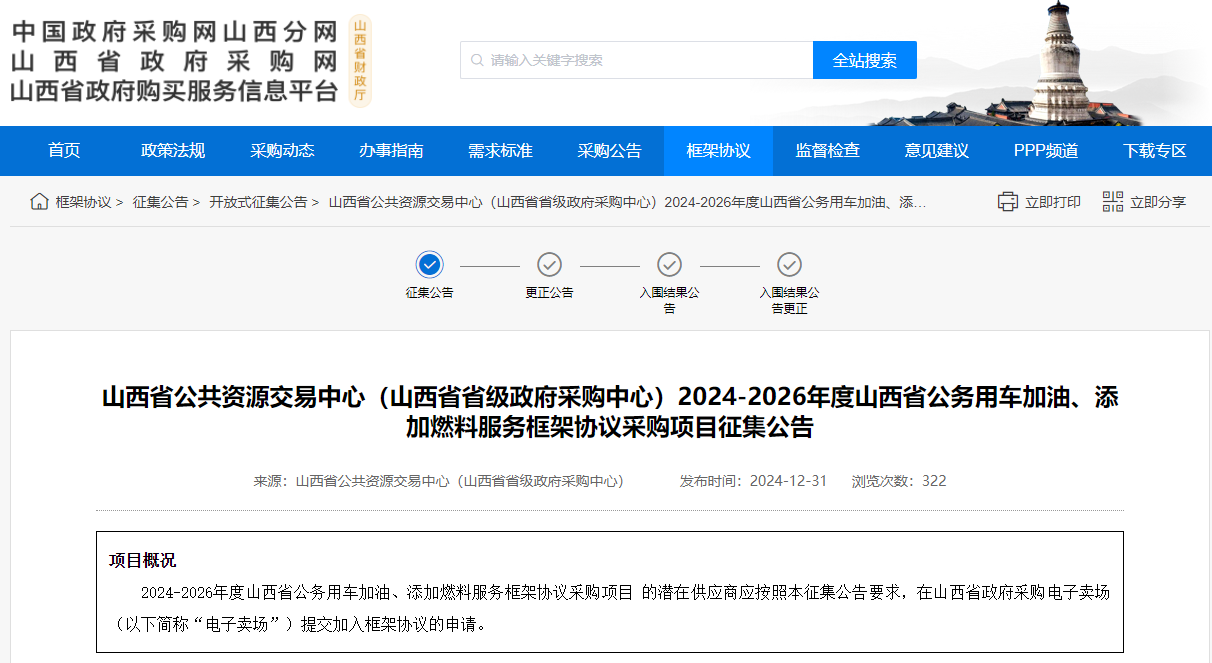This screenshot has width=1212, height=663.
Task: Click the 全站搜索 search button
Action: [864, 60]
